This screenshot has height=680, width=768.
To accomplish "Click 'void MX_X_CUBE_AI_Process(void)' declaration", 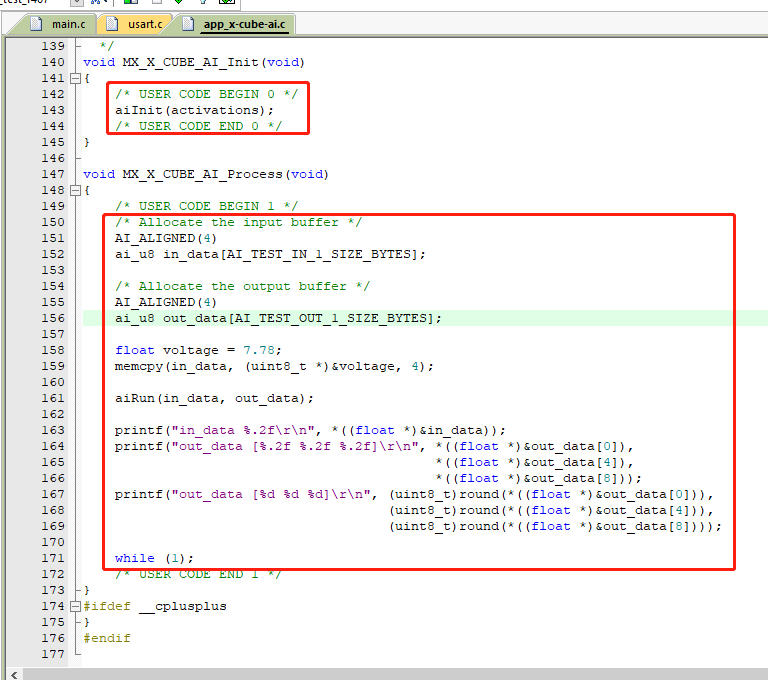I will (206, 174).
